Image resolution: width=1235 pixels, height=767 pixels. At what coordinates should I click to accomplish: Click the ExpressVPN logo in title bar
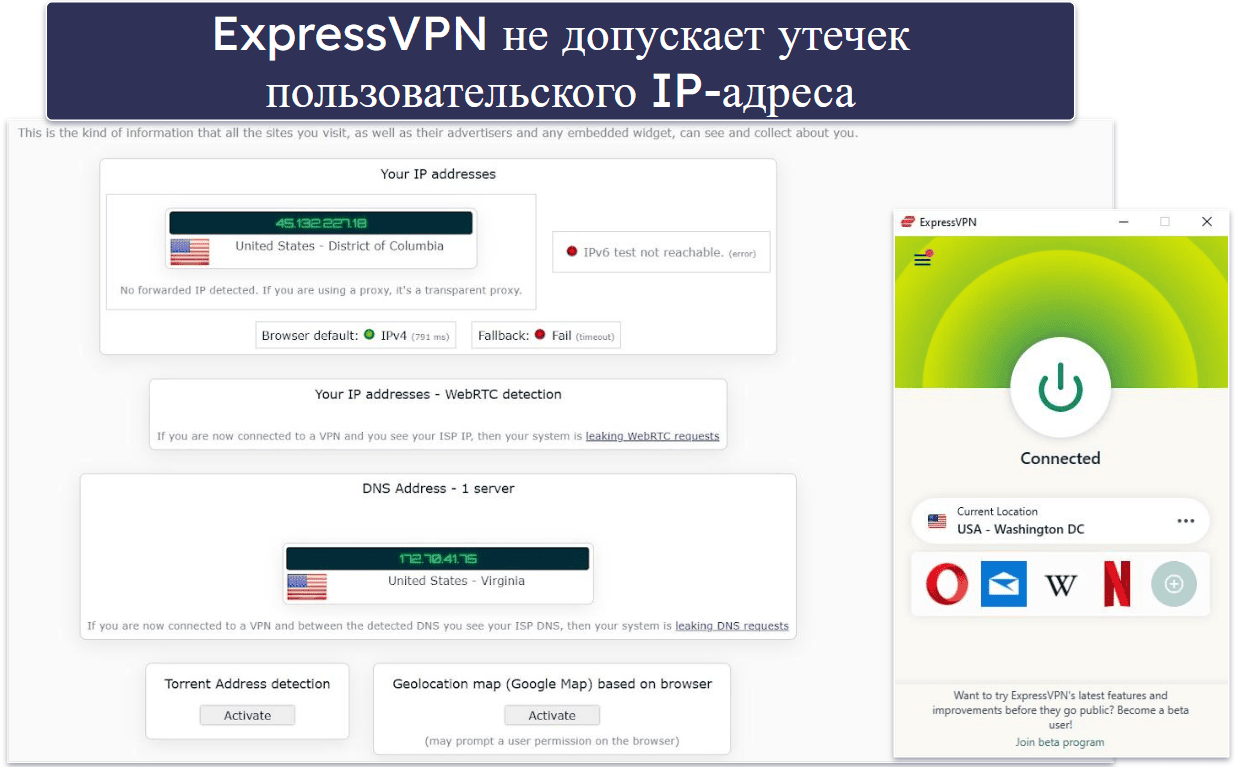[x=908, y=222]
